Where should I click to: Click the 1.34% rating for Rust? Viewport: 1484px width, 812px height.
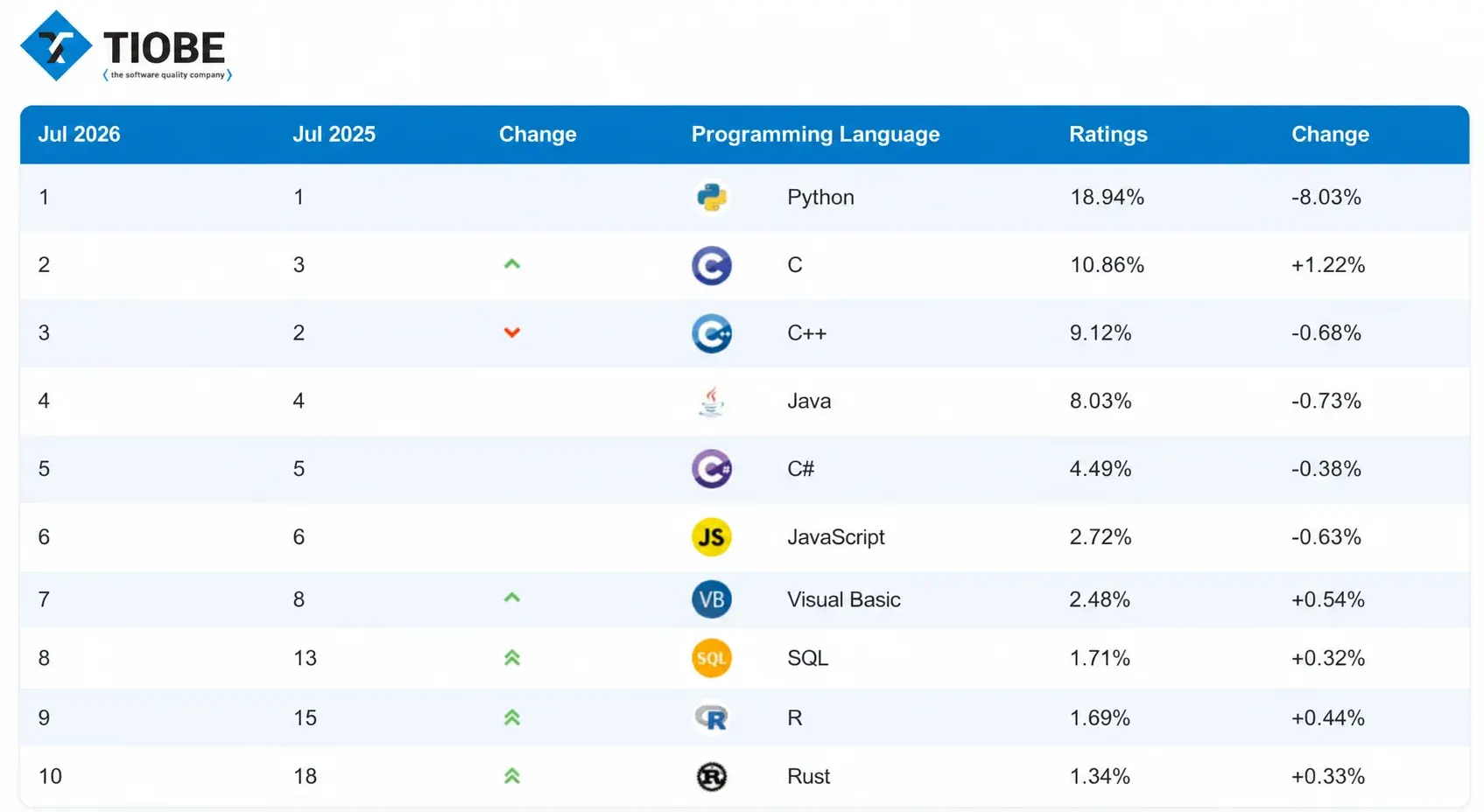pyautogui.click(x=1100, y=776)
